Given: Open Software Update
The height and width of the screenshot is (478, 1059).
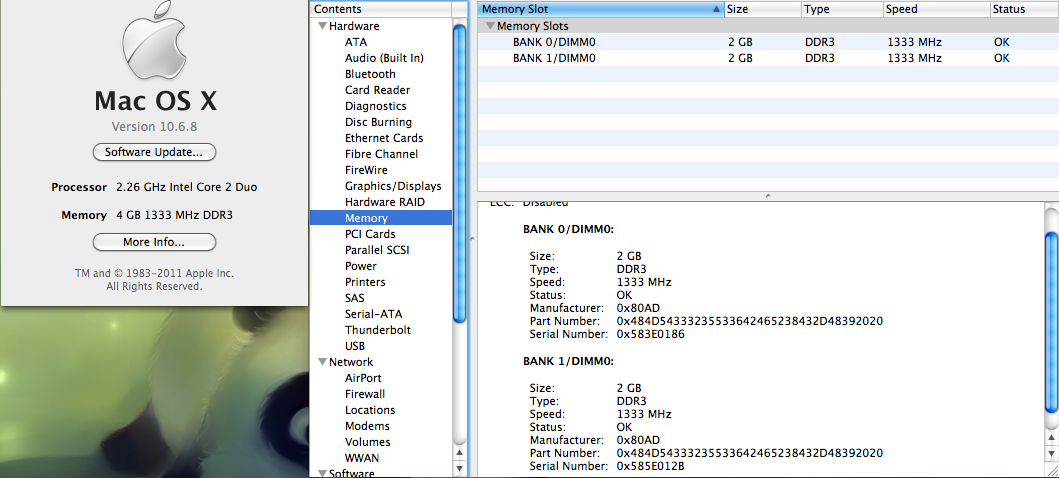Looking at the screenshot, I should point(154,152).
